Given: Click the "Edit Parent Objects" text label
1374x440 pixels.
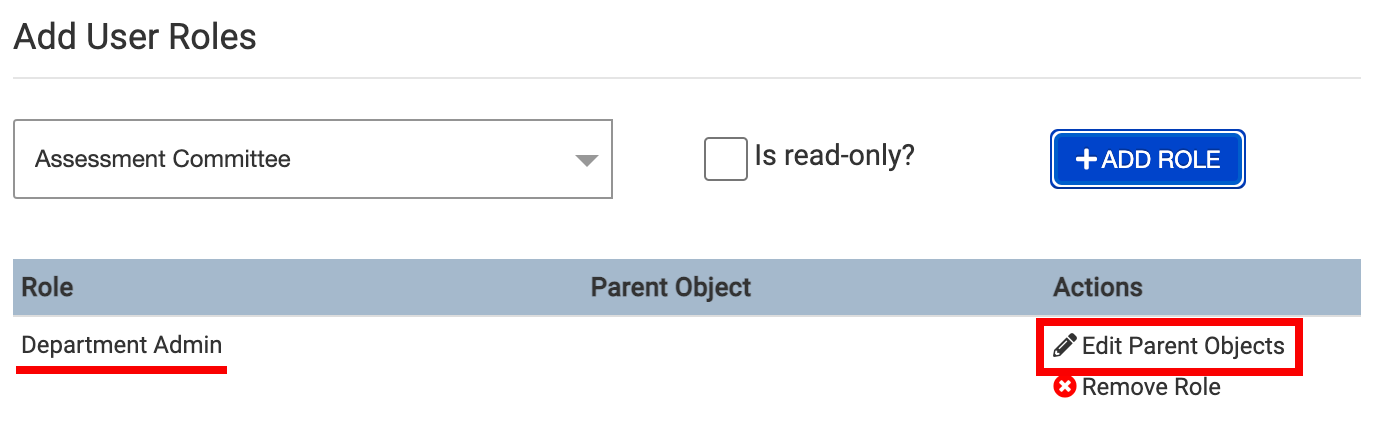Looking at the screenshot, I should (x=1183, y=346).
